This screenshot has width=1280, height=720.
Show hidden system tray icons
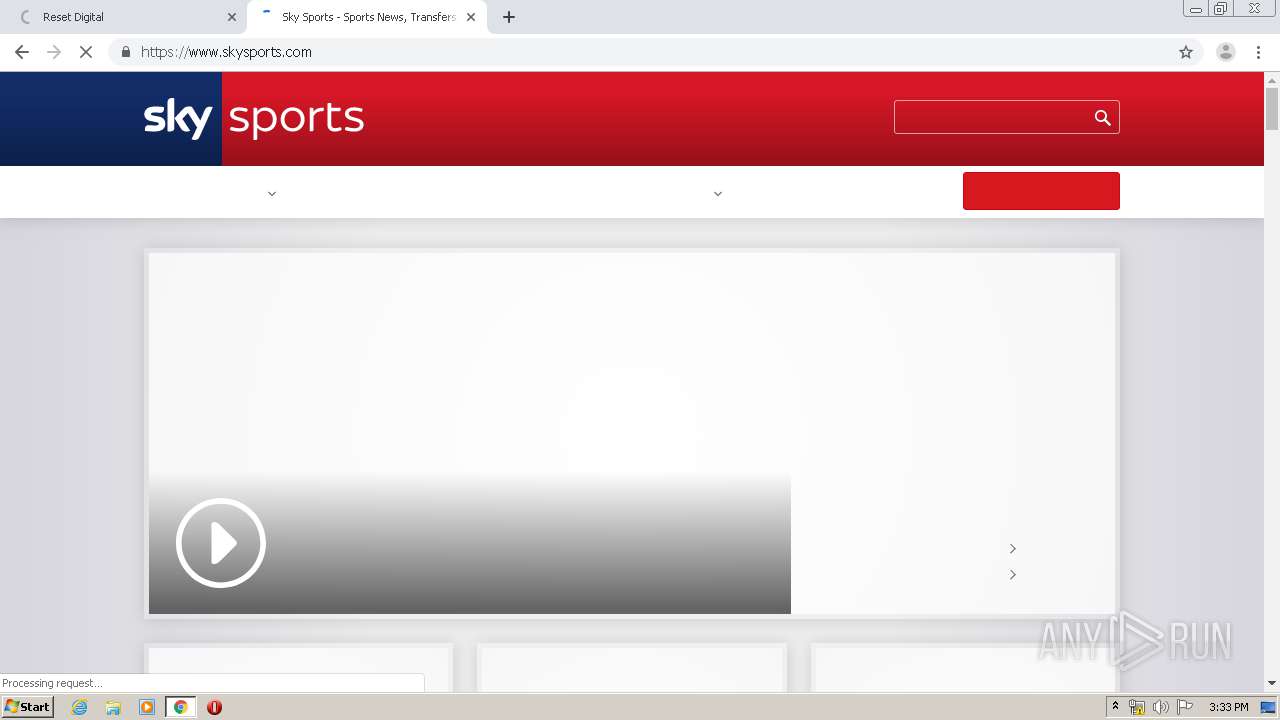(1115, 707)
